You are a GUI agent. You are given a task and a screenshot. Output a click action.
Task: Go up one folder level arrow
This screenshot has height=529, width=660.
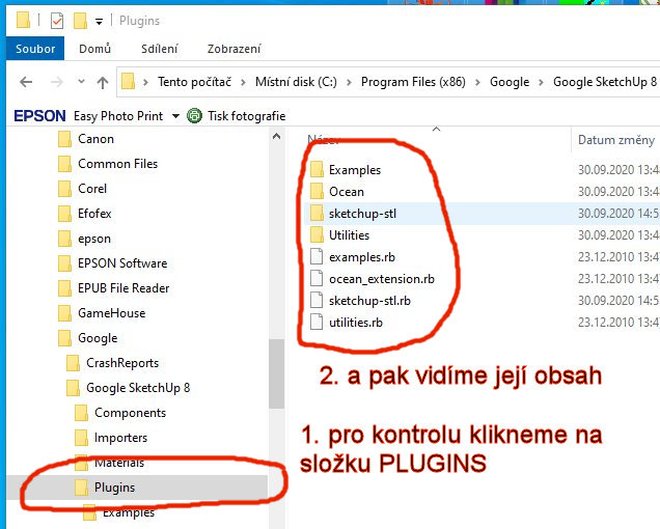(x=102, y=82)
